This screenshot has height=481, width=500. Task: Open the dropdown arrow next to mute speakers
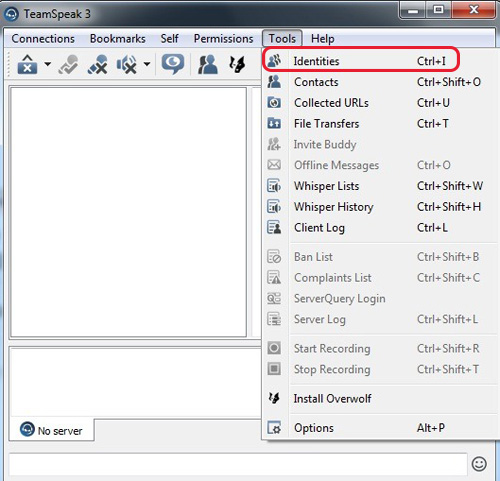click(147, 64)
